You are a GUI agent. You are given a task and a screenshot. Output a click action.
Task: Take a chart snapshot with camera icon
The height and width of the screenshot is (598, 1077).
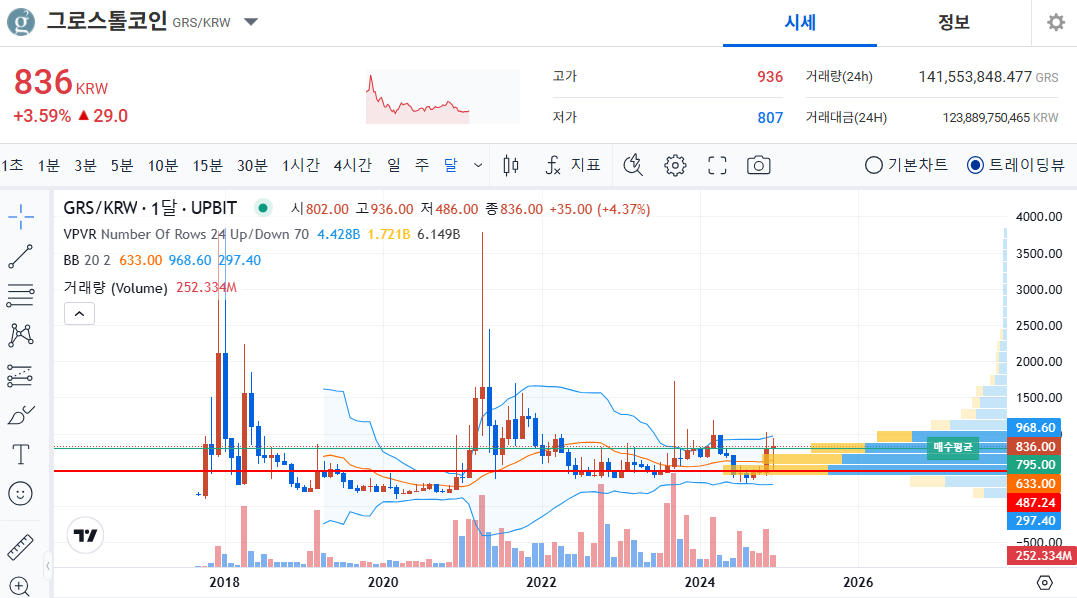tap(758, 165)
